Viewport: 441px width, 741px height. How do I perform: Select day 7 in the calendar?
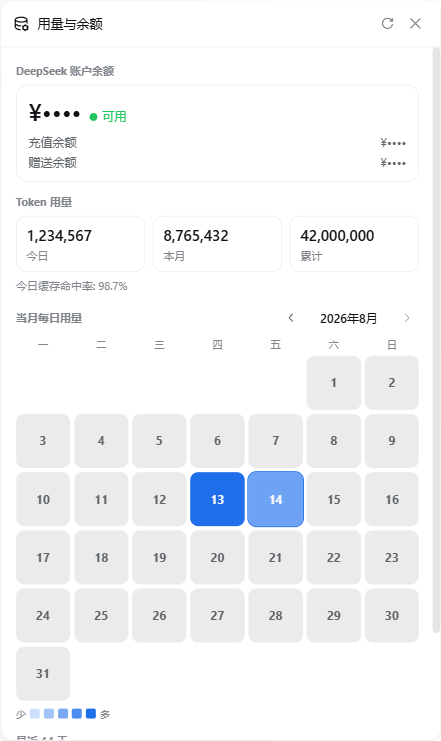(276, 441)
